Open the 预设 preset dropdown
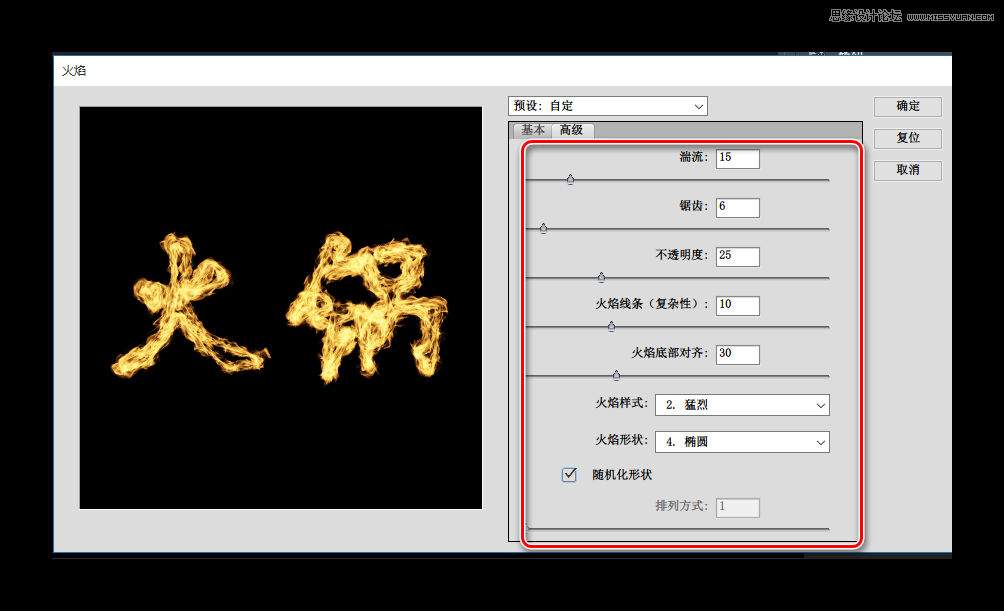Image resolution: width=1004 pixels, height=611 pixels. coord(608,106)
